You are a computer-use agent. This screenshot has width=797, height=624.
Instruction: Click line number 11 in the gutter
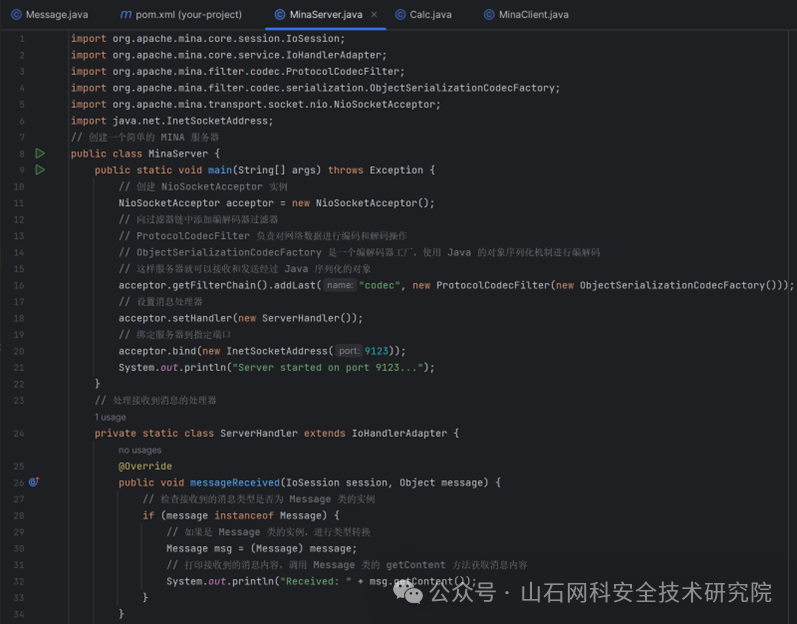(x=19, y=203)
